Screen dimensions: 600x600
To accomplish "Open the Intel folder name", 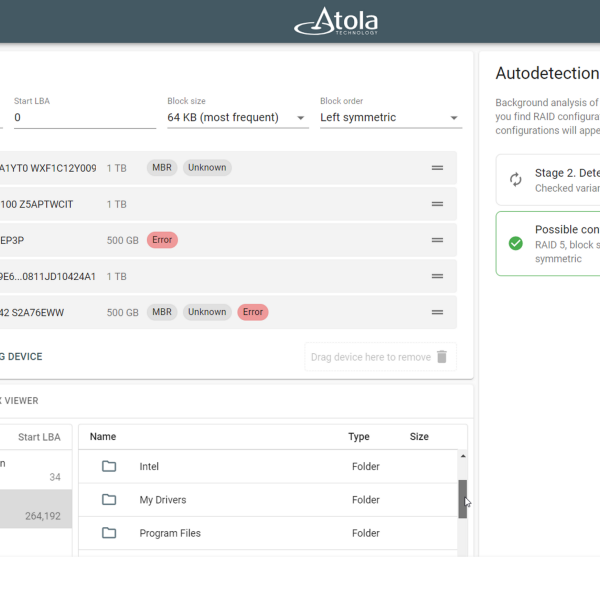I will point(149,466).
